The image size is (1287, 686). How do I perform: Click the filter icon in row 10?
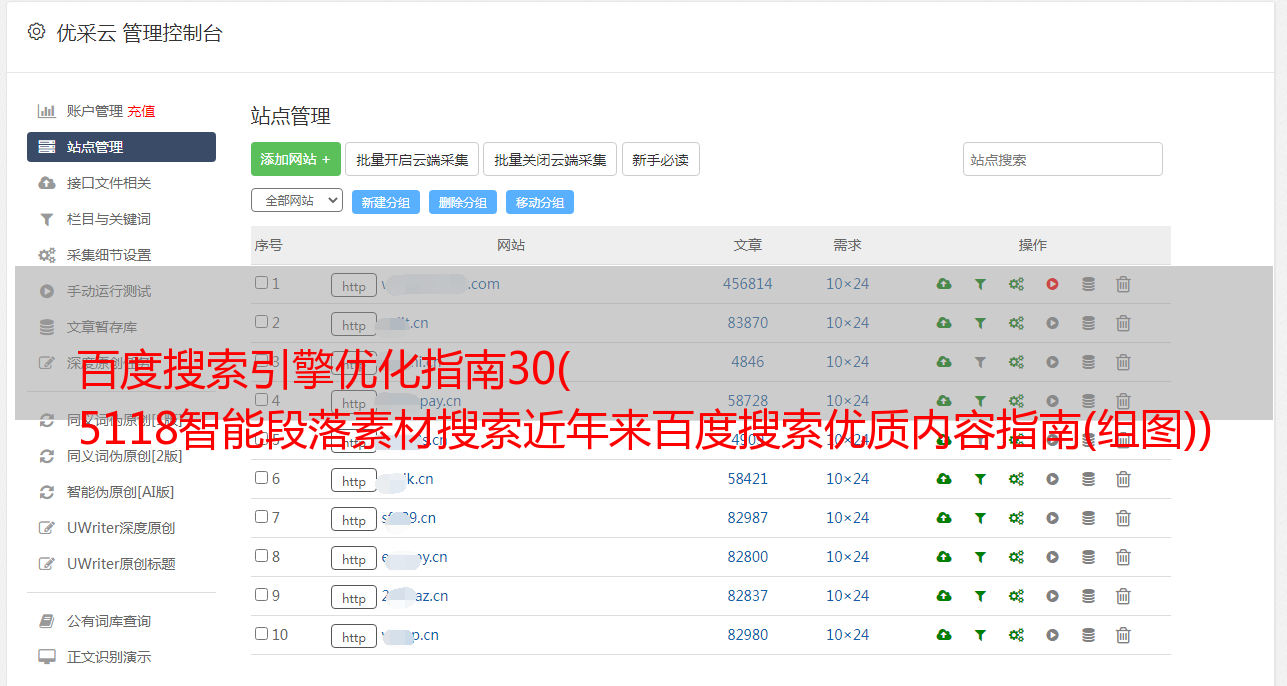(x=980, y=635)
